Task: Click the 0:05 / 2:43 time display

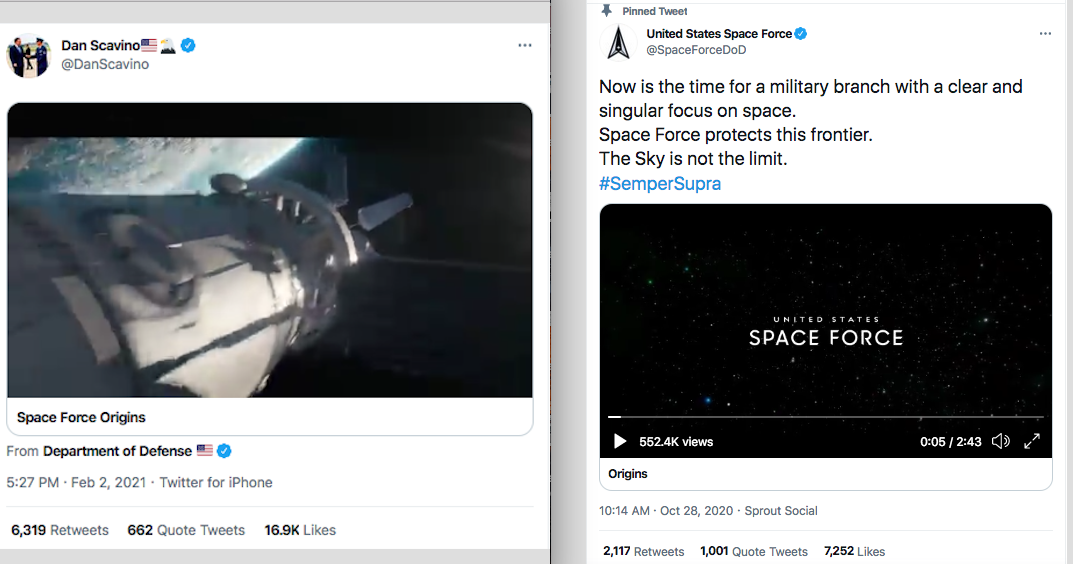Action: [x=951, y=442]
